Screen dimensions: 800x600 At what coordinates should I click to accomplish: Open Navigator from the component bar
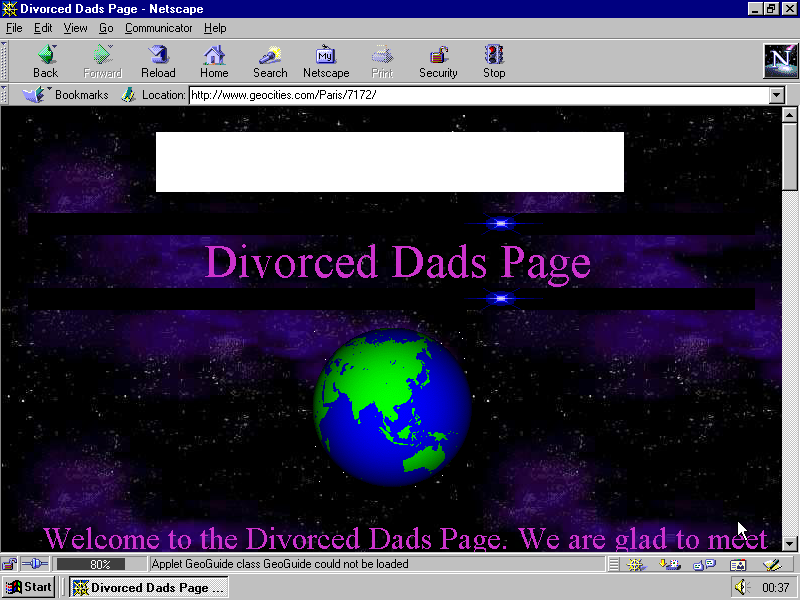click(x=636, y=565)
